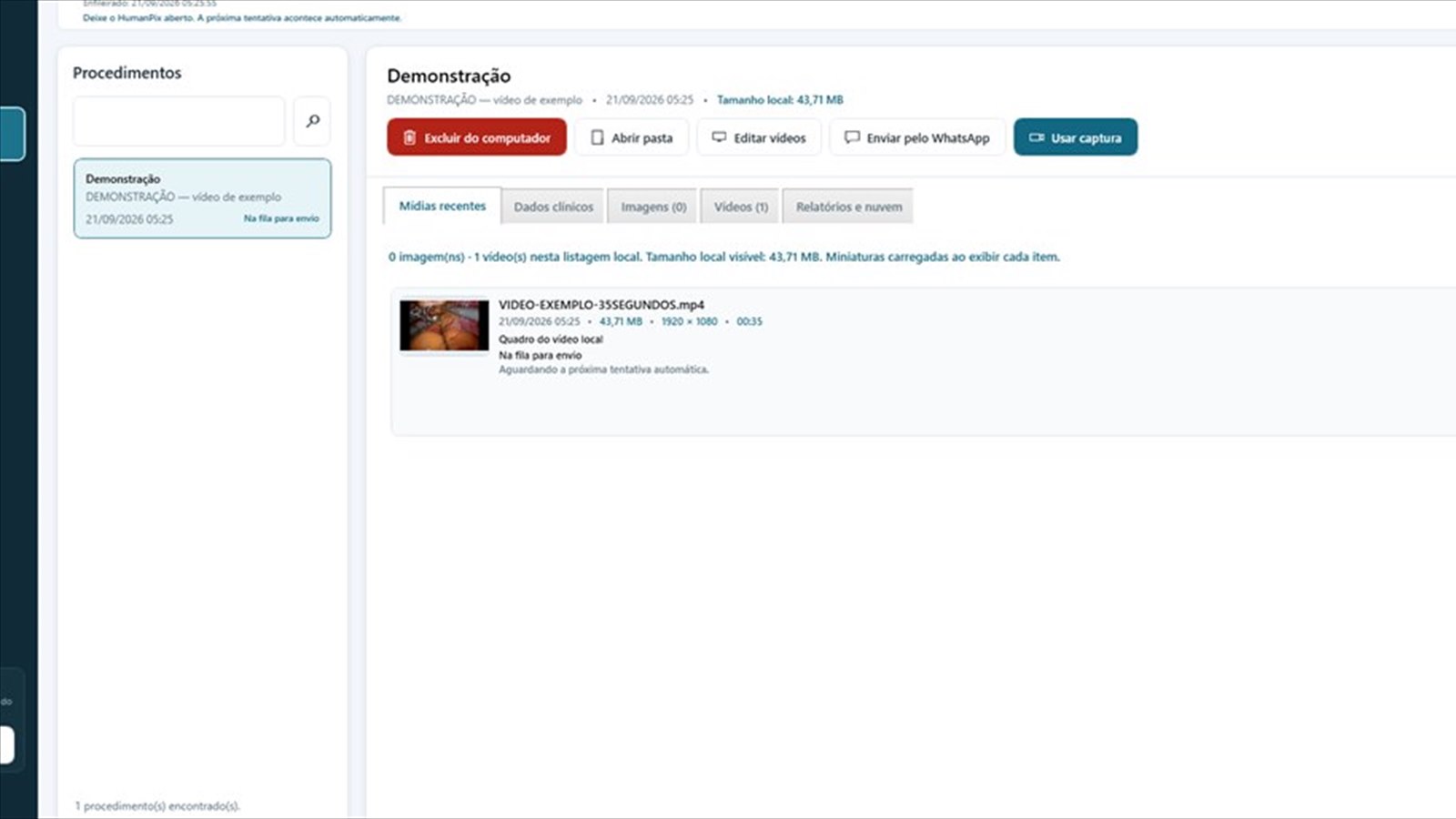Screen dimensions: 1456x819
Task: Click the 'Tamanho local: 43,71 MB' label
Action: [x=780, y=100]
